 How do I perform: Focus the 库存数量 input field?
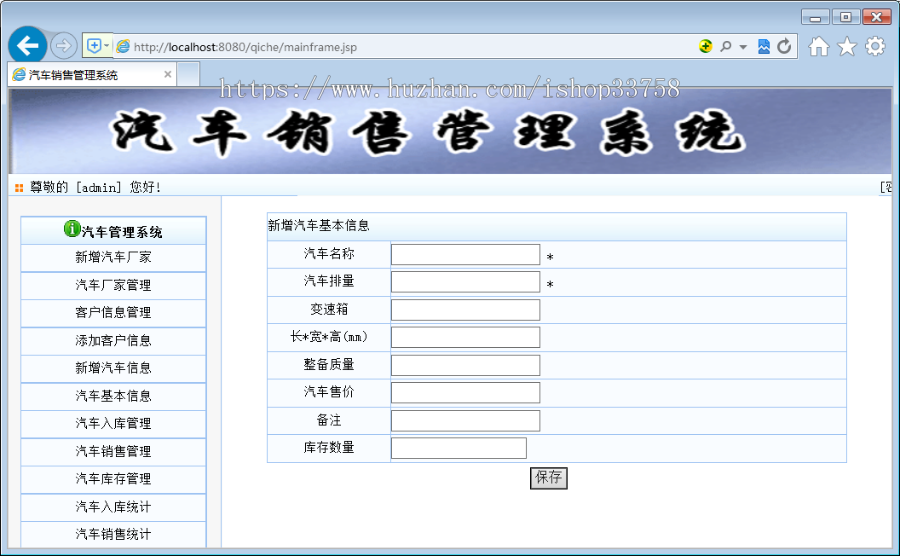coord(459,448)
